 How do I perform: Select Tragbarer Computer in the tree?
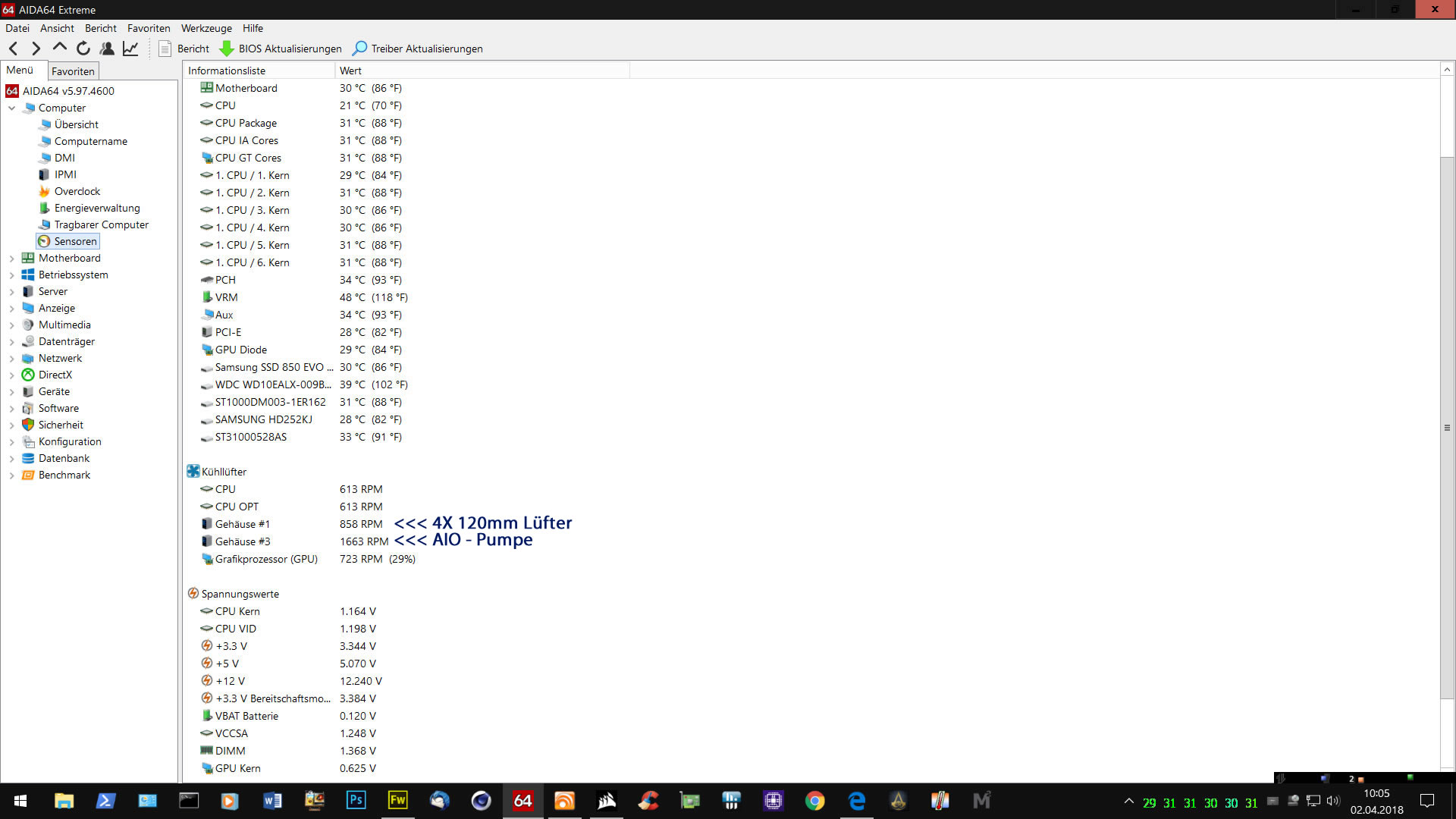[101, 224]
